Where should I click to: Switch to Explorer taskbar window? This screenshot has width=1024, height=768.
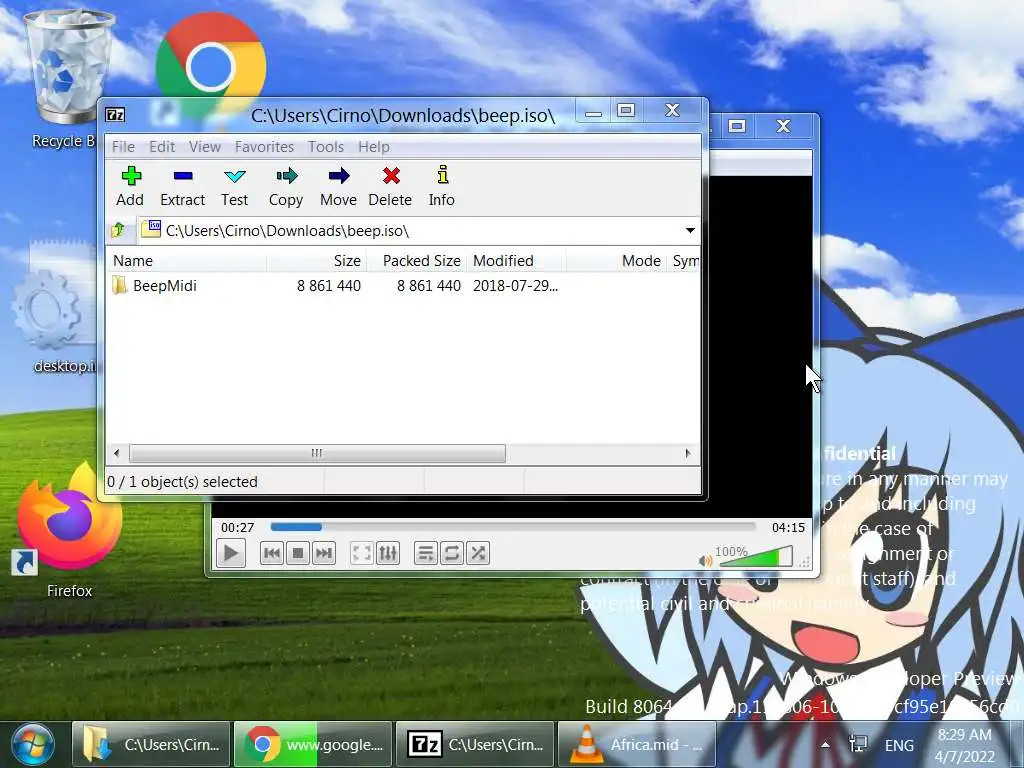point(151,744)
